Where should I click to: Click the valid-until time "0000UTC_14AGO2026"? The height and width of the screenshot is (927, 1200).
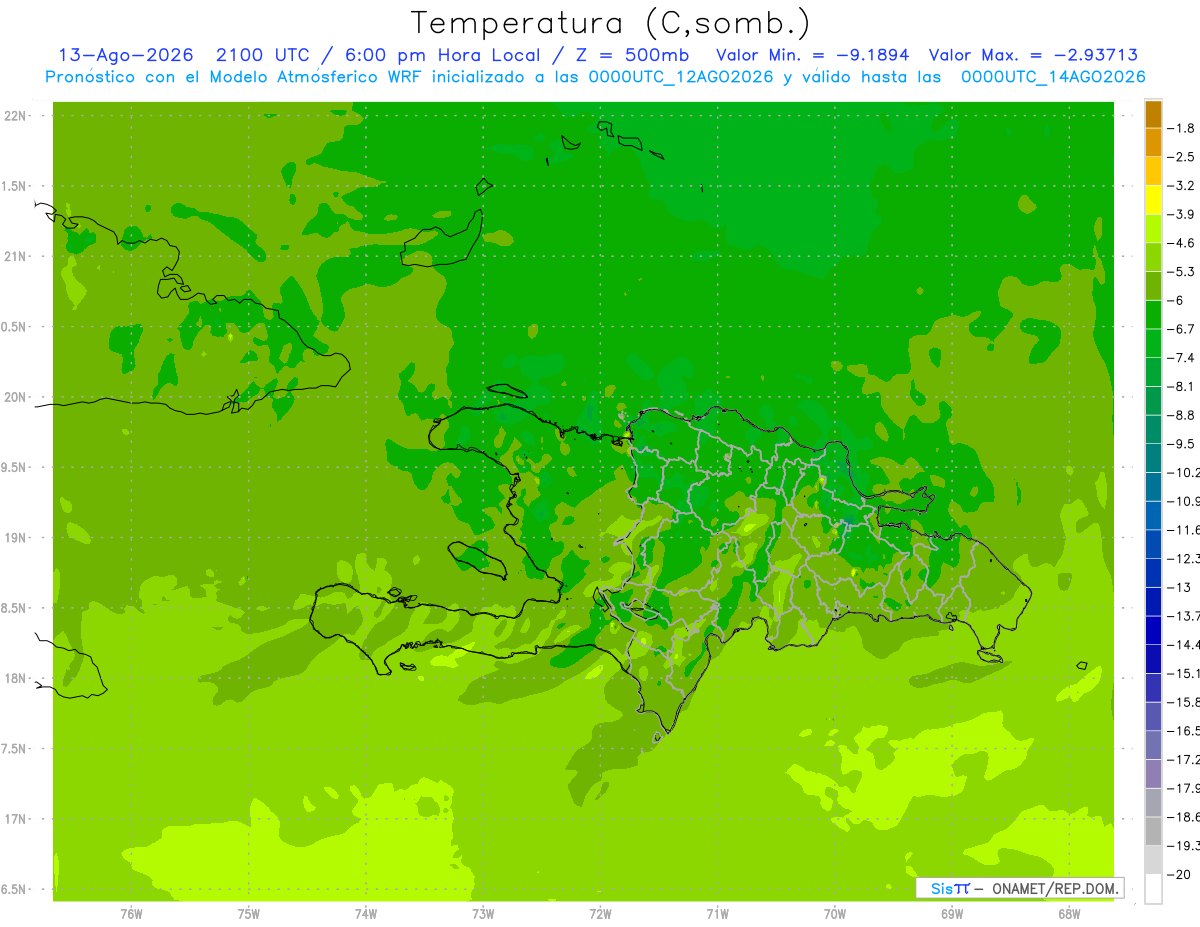coord(1053,77)
